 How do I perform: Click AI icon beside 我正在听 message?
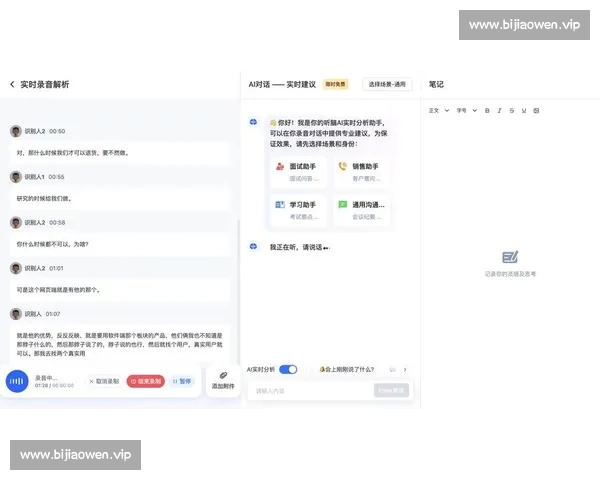253,246
